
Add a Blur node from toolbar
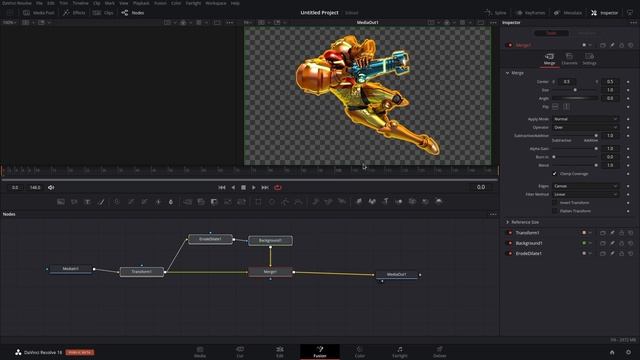click(x=171, y=202)
